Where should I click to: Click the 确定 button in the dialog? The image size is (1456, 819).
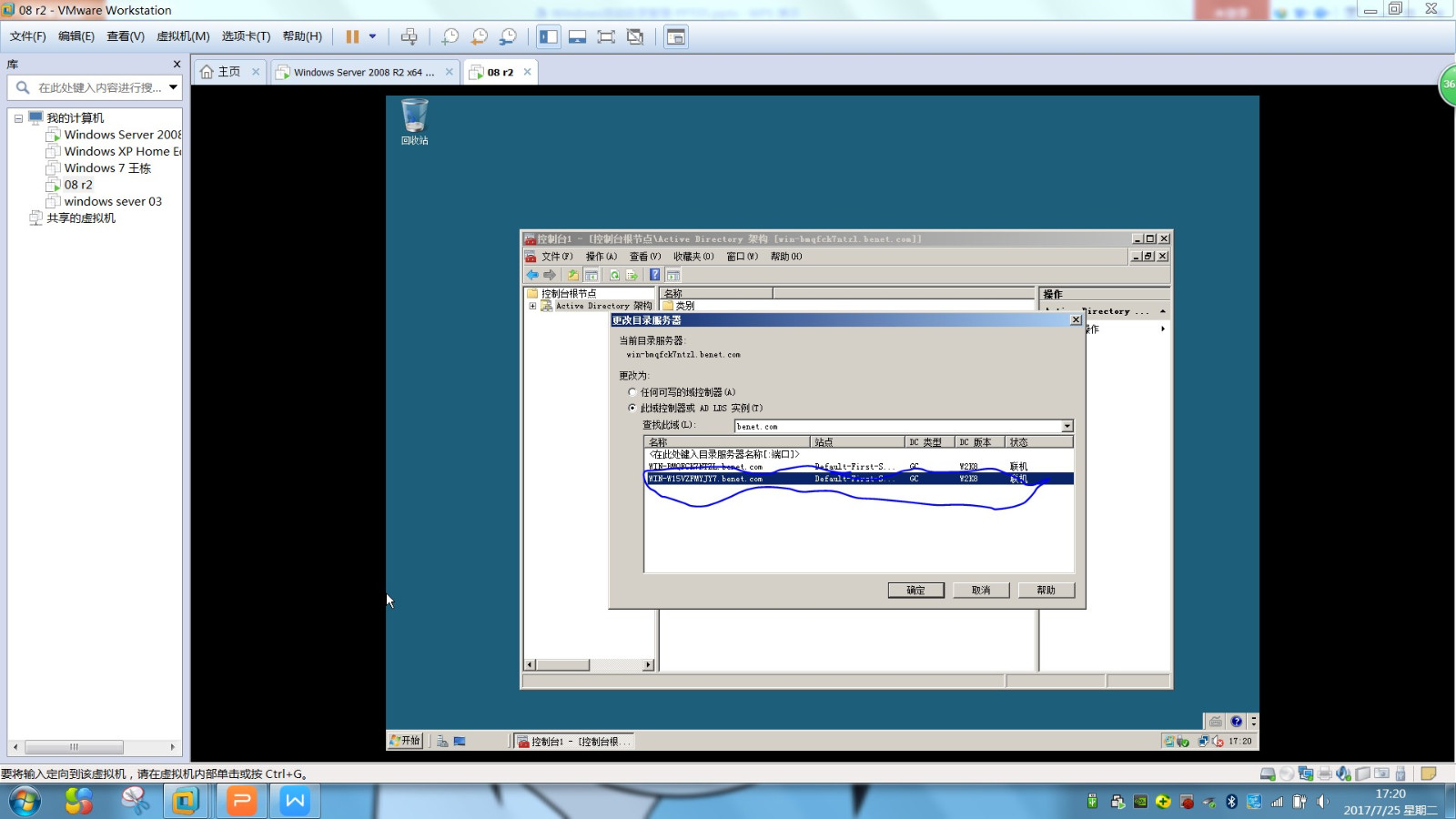[x=915, y=591]
